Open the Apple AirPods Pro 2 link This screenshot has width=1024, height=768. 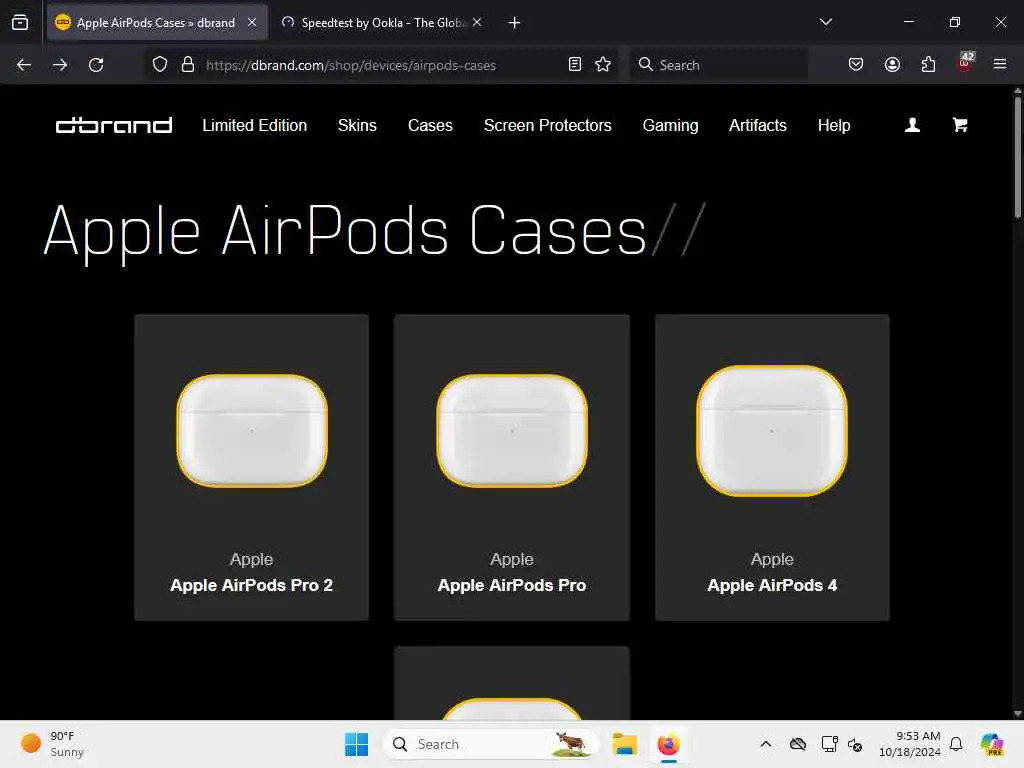click(251, 585)
